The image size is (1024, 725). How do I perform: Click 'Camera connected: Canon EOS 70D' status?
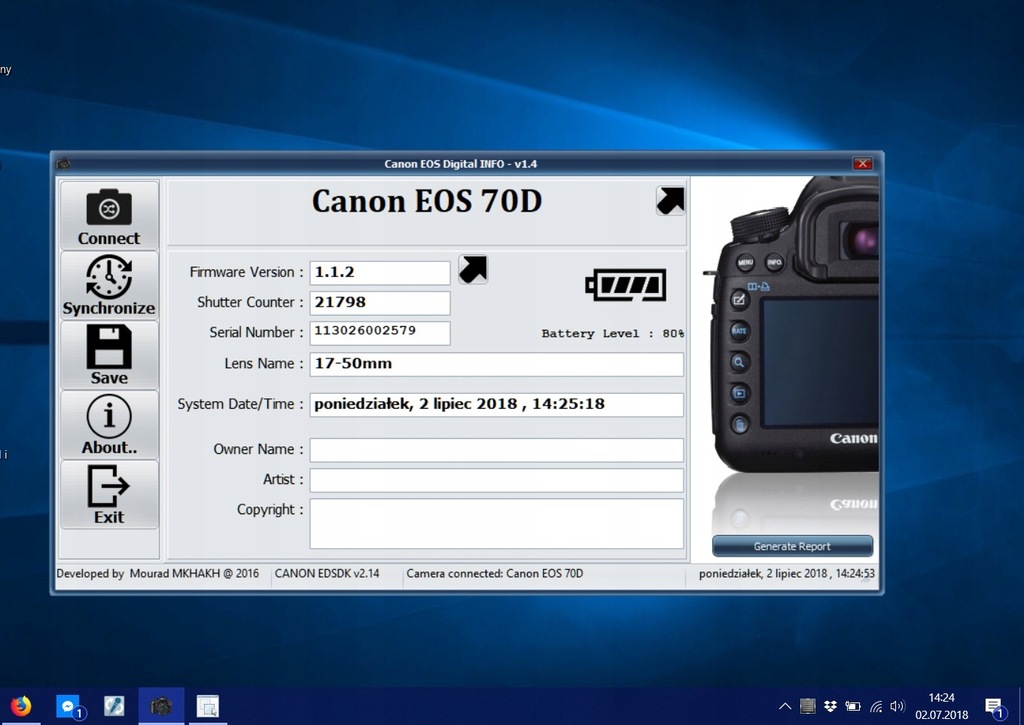494,573
